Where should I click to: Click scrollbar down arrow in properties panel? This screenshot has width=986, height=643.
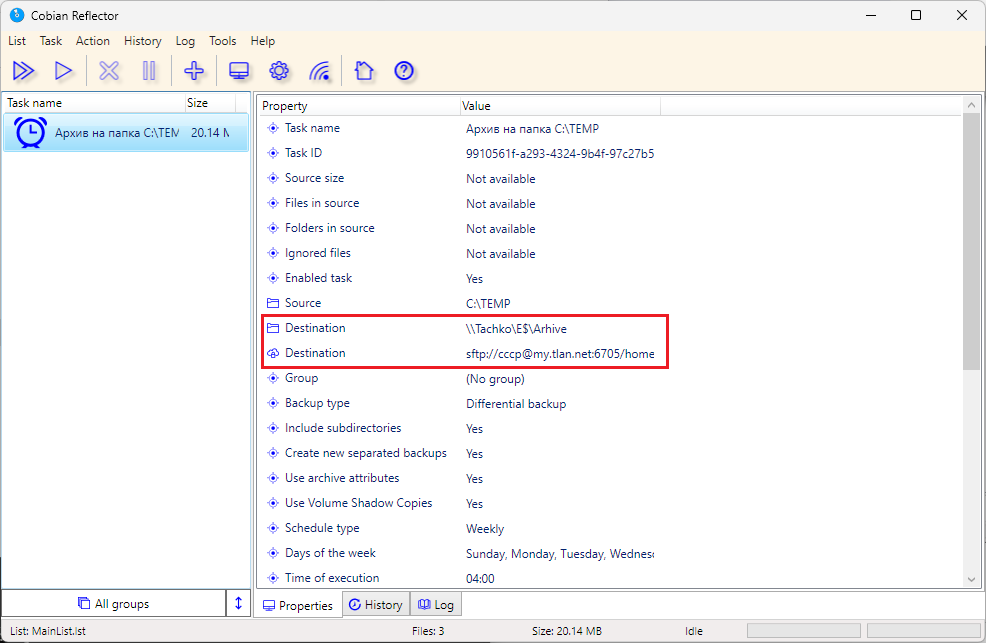pyautogui.click(x=972, y=579)
